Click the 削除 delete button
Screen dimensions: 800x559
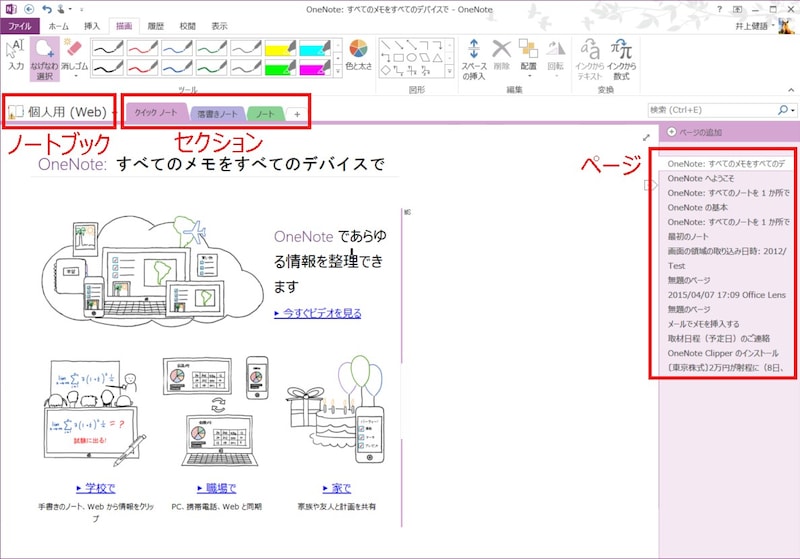[502, 55]
